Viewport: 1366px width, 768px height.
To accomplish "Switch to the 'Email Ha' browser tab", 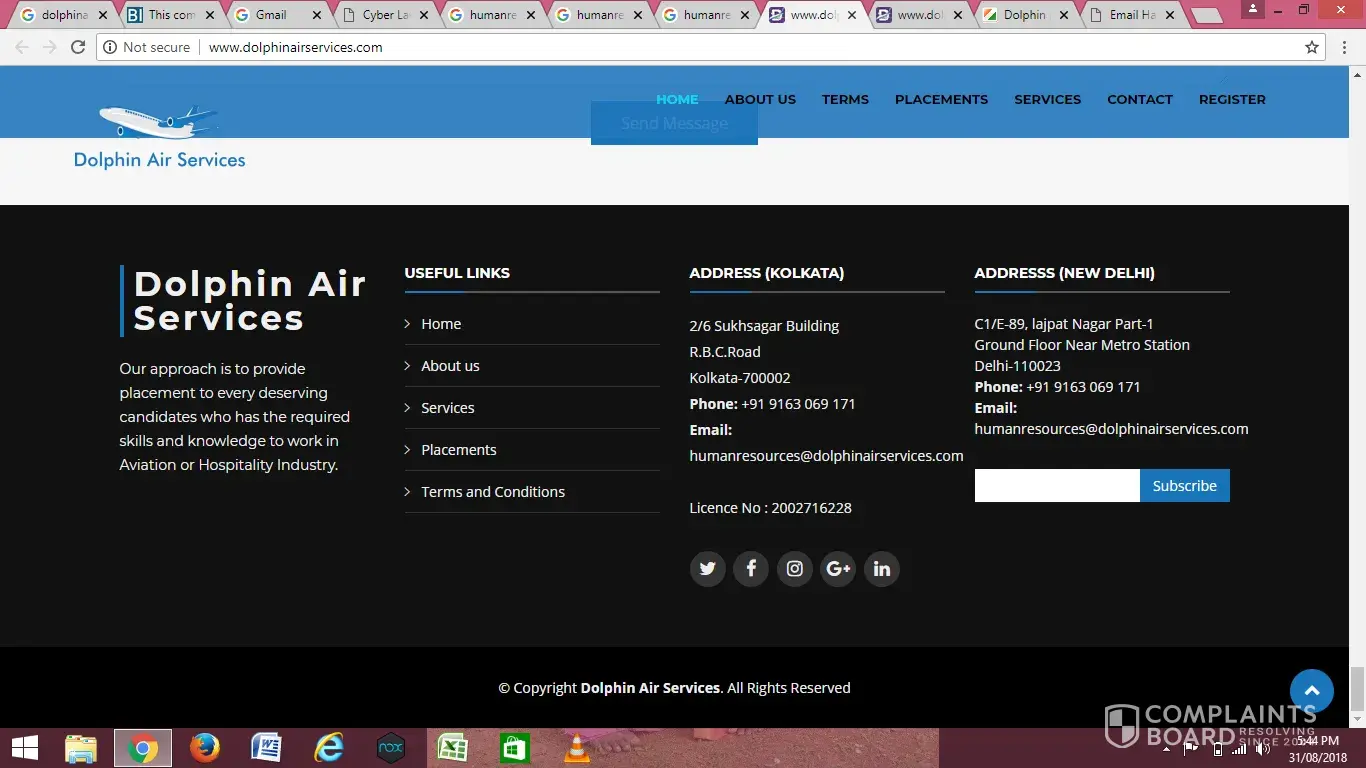I will 1133,15.
